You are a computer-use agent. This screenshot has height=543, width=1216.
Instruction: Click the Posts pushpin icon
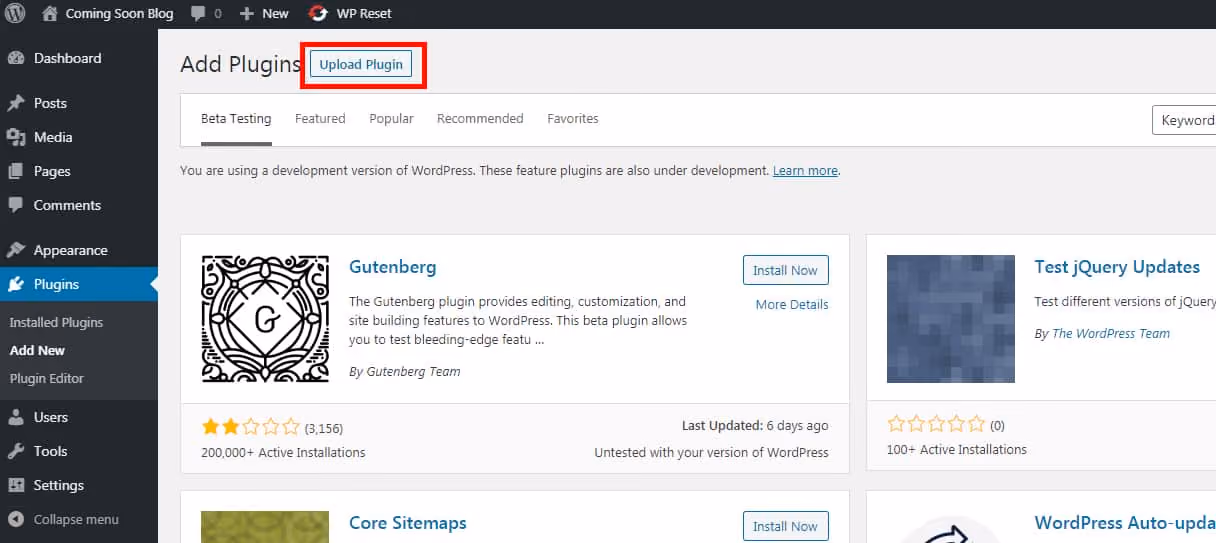[x=16, y=103]
